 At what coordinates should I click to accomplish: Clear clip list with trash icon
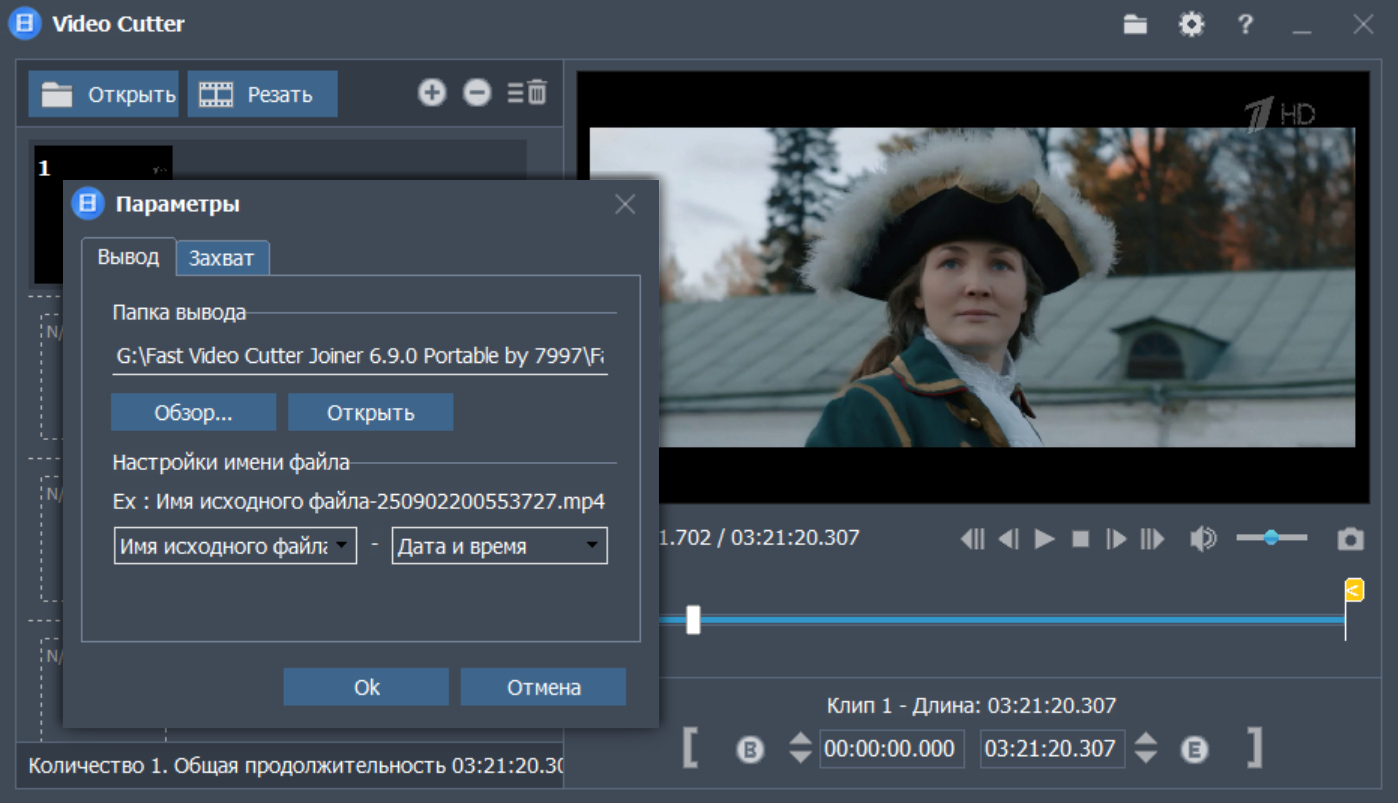528,93
